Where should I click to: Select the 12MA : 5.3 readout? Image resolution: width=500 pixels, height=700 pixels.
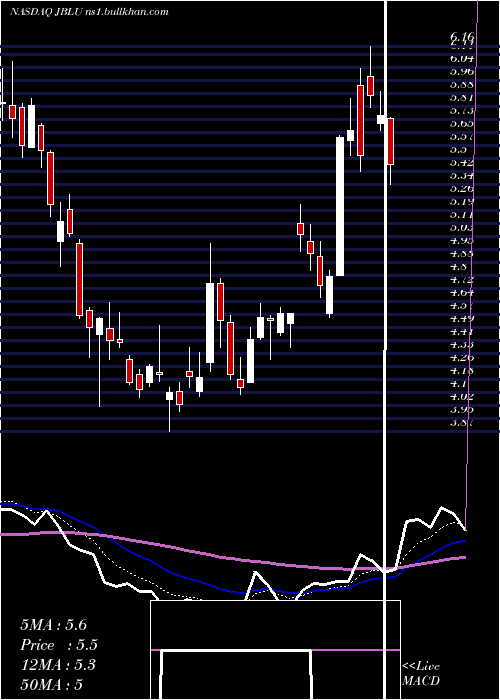click(58, 665)
